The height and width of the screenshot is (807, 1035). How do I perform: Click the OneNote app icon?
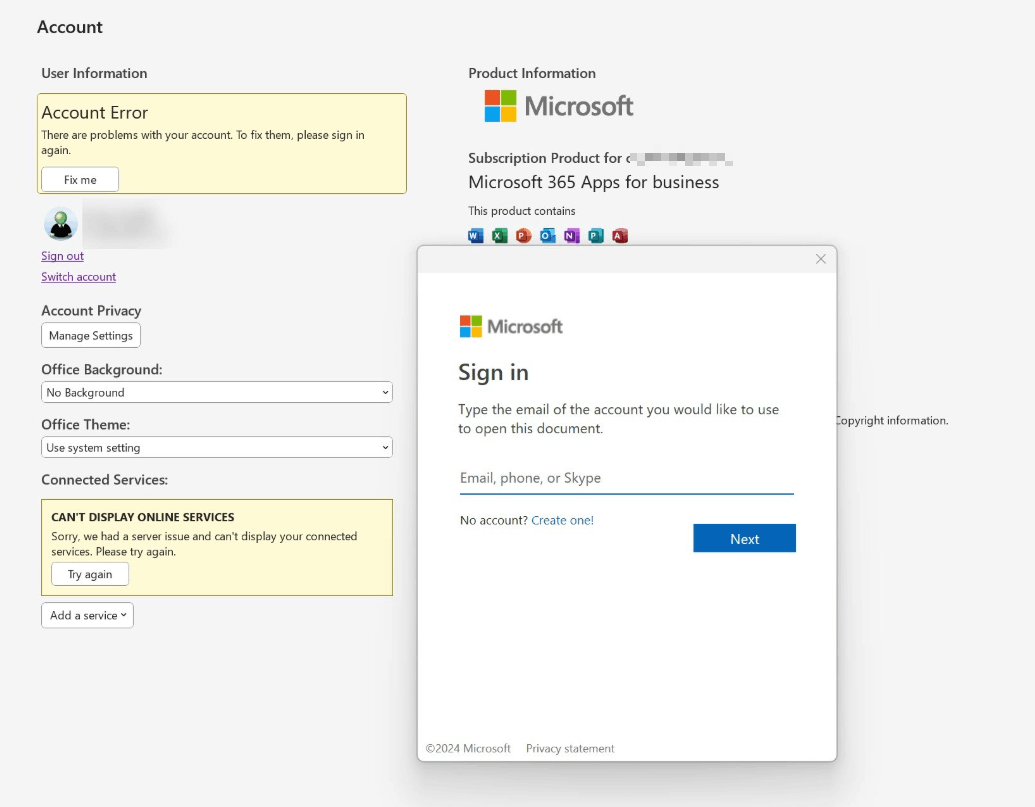572,236
